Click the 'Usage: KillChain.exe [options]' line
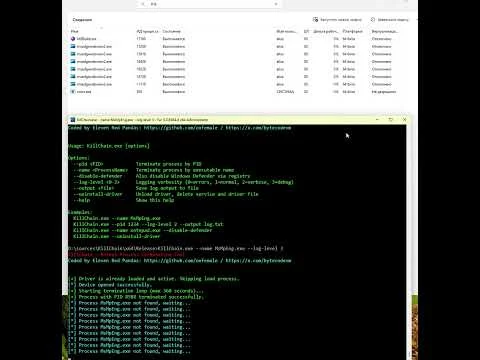Screen dimensions: 480x360 pos(109,146)
